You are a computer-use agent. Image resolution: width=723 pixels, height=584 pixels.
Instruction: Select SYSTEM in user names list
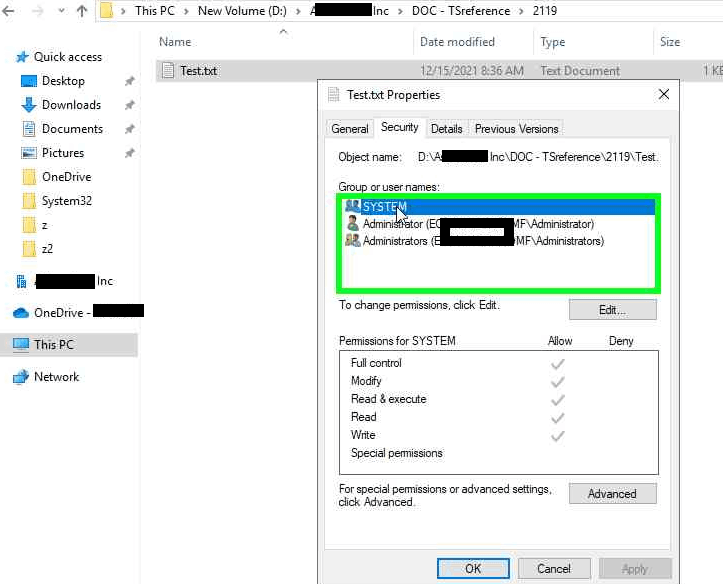[499, 206]
